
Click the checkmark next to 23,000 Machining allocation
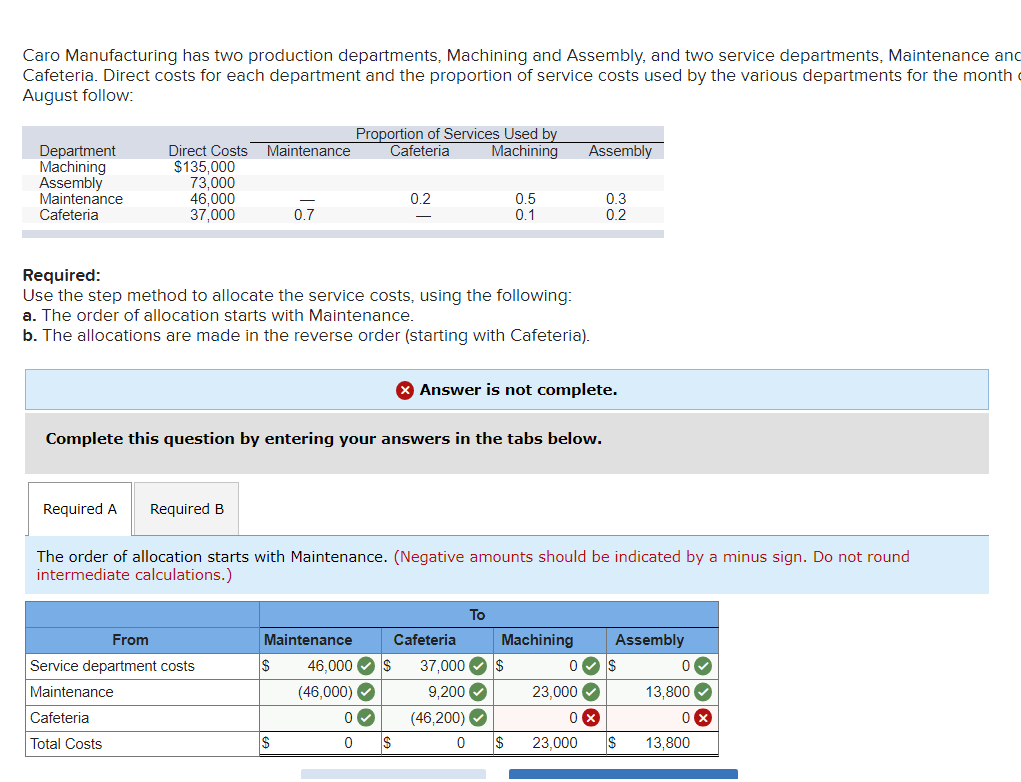pos(590,691)
